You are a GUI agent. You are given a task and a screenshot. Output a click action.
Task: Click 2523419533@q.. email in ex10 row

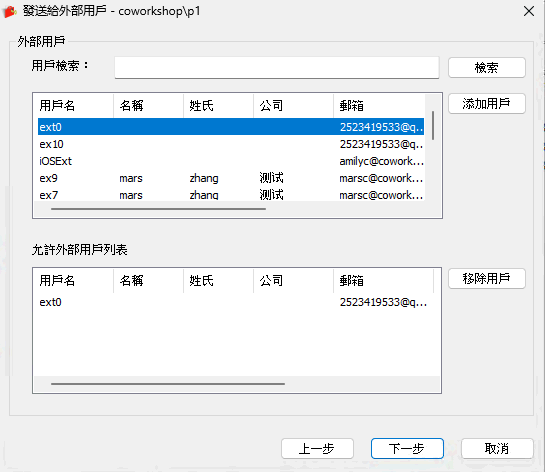[x=381, y=144]
